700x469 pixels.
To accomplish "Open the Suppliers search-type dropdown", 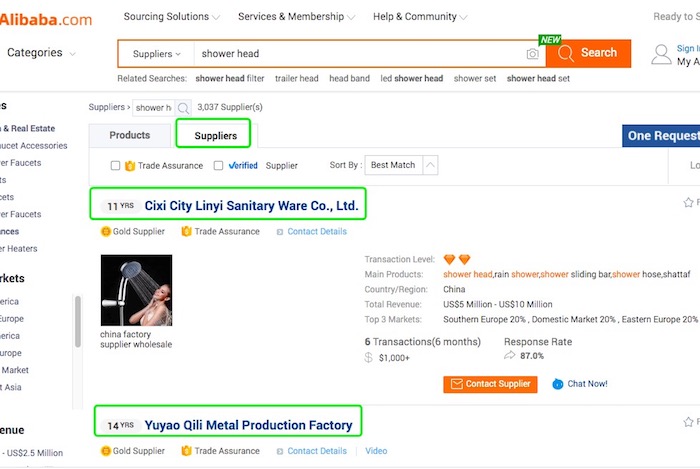I will pyautogui.click(x=156, y=54).
